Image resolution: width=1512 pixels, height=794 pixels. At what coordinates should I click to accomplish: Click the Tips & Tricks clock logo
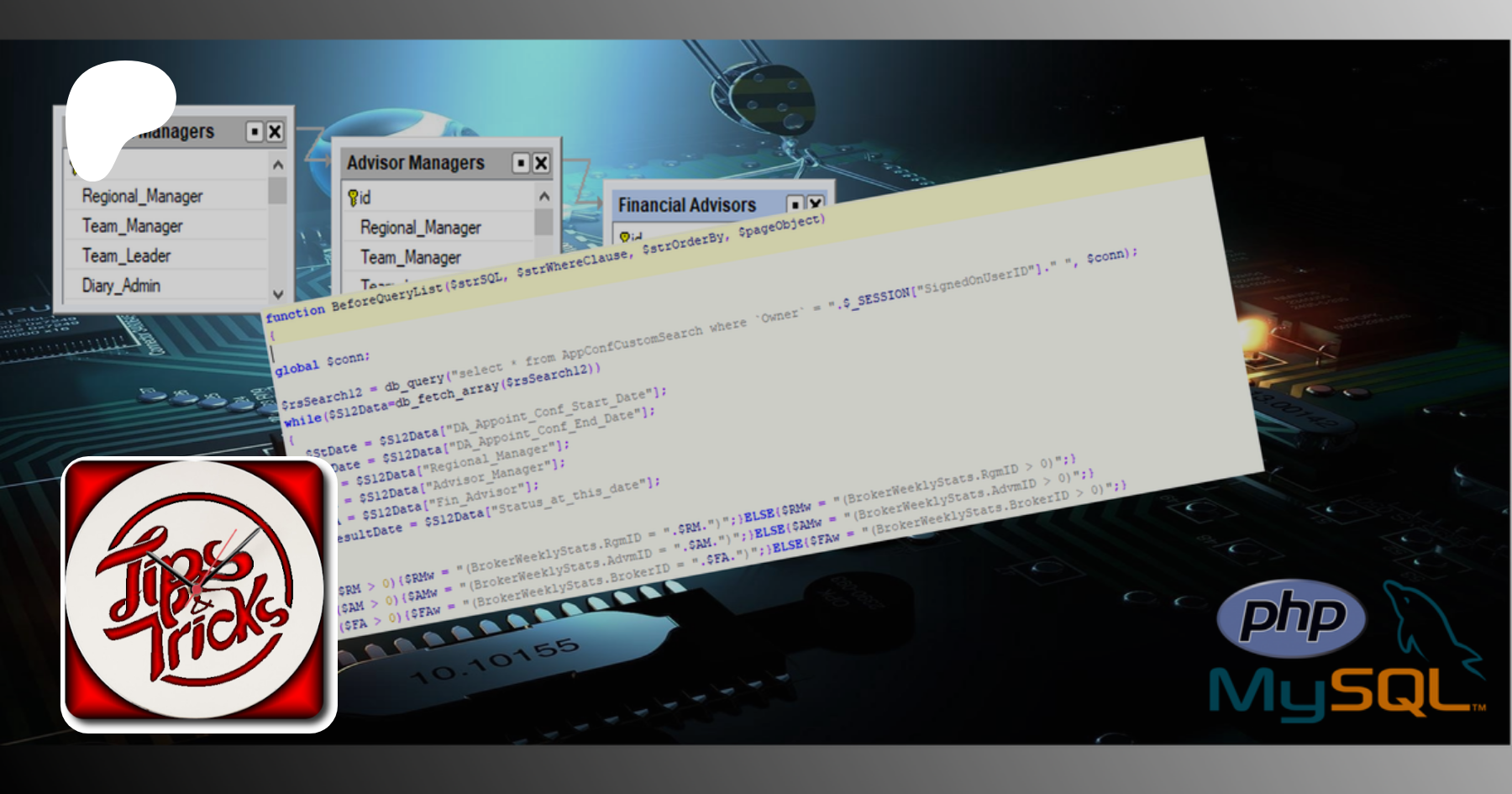[x=198, y=594]
